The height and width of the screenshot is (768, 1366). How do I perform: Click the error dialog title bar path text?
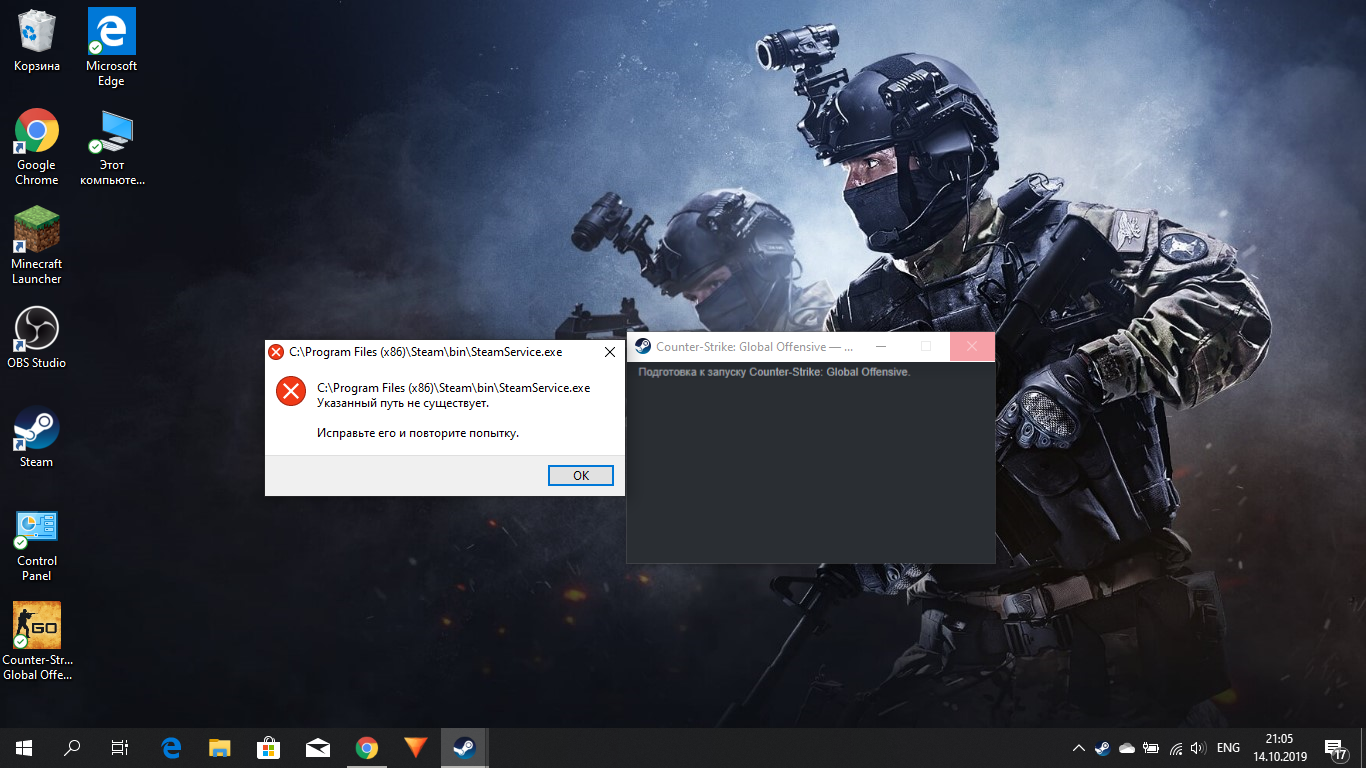pyautogui.click(x=426, y=352)
